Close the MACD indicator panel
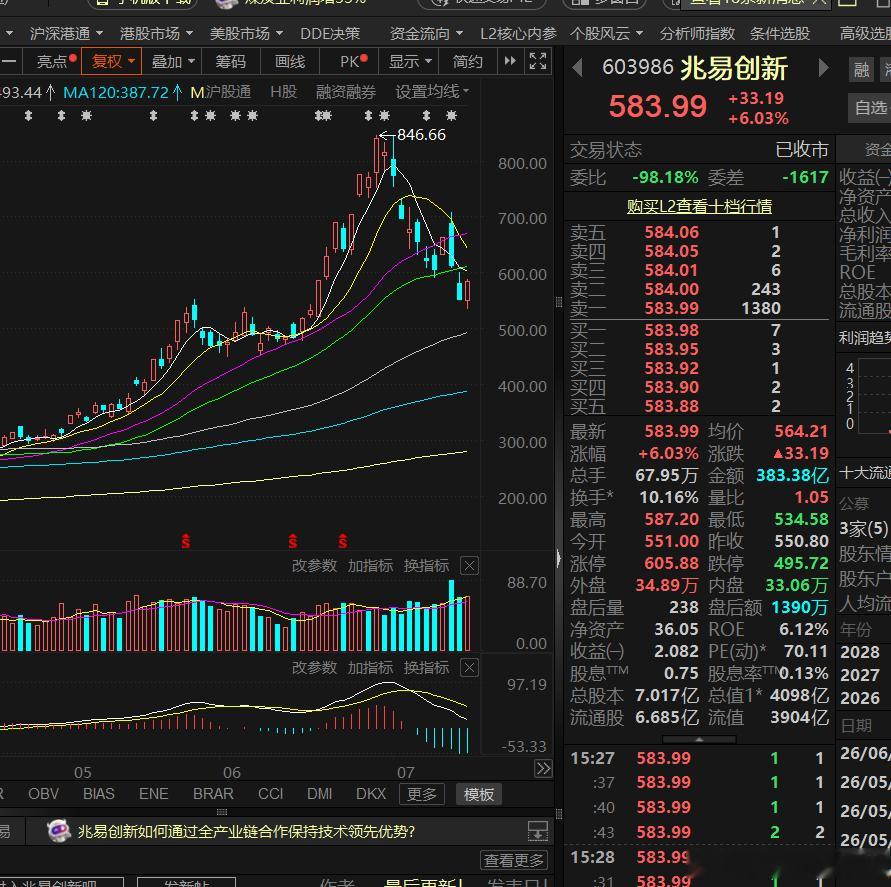Viewport: 891px width, 887px height. coord(469,668)
